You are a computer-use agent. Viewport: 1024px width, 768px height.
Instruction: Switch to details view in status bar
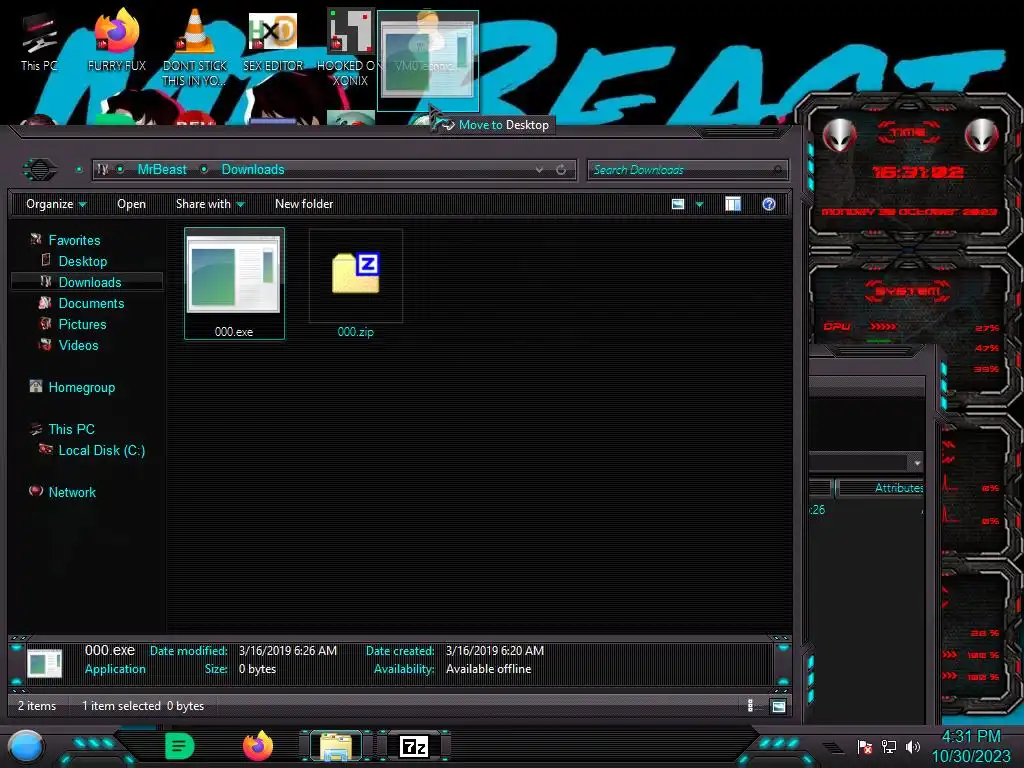click(750, 706)
